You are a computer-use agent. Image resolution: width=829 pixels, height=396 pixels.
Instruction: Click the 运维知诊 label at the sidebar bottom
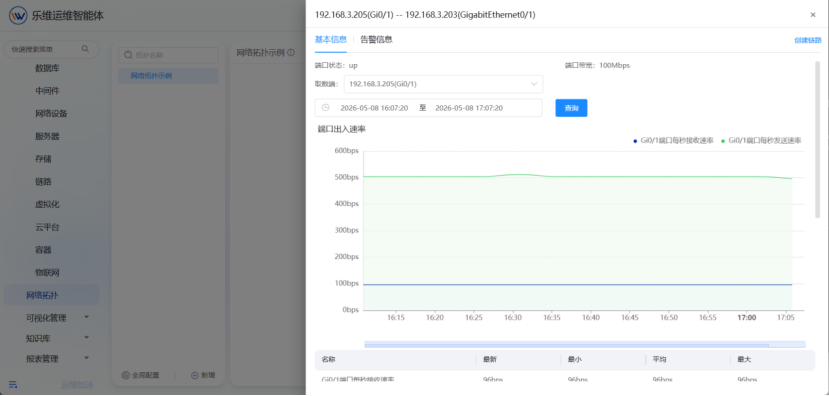[x=77, y=385]
